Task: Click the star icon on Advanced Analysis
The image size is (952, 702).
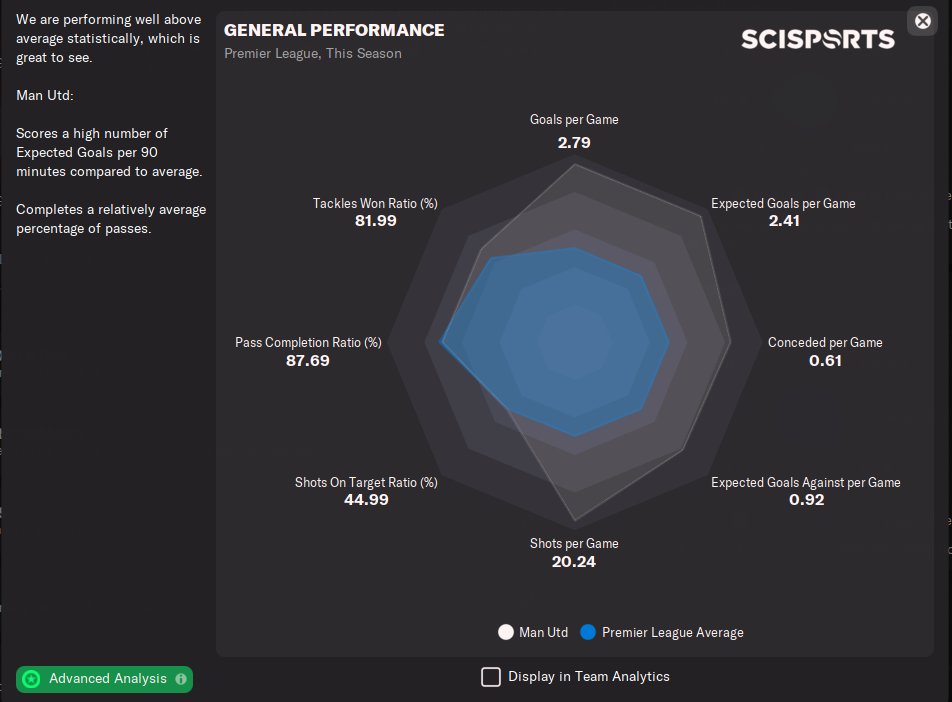Action: 32,679
